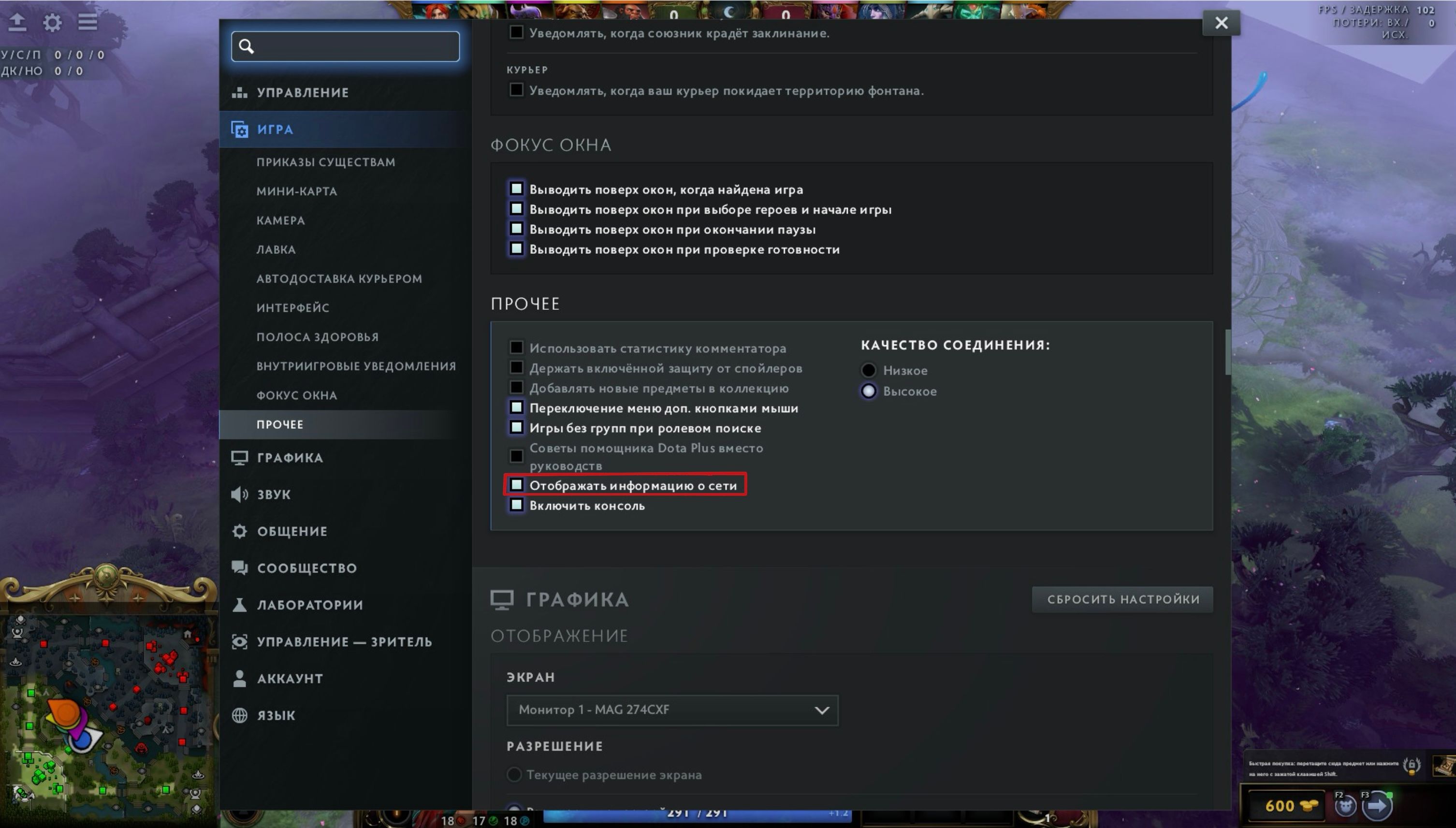Disable Выводить поверх окон при окончании паузы
The width and height of the screenshot is (1456, 828).
coord(516,228)
